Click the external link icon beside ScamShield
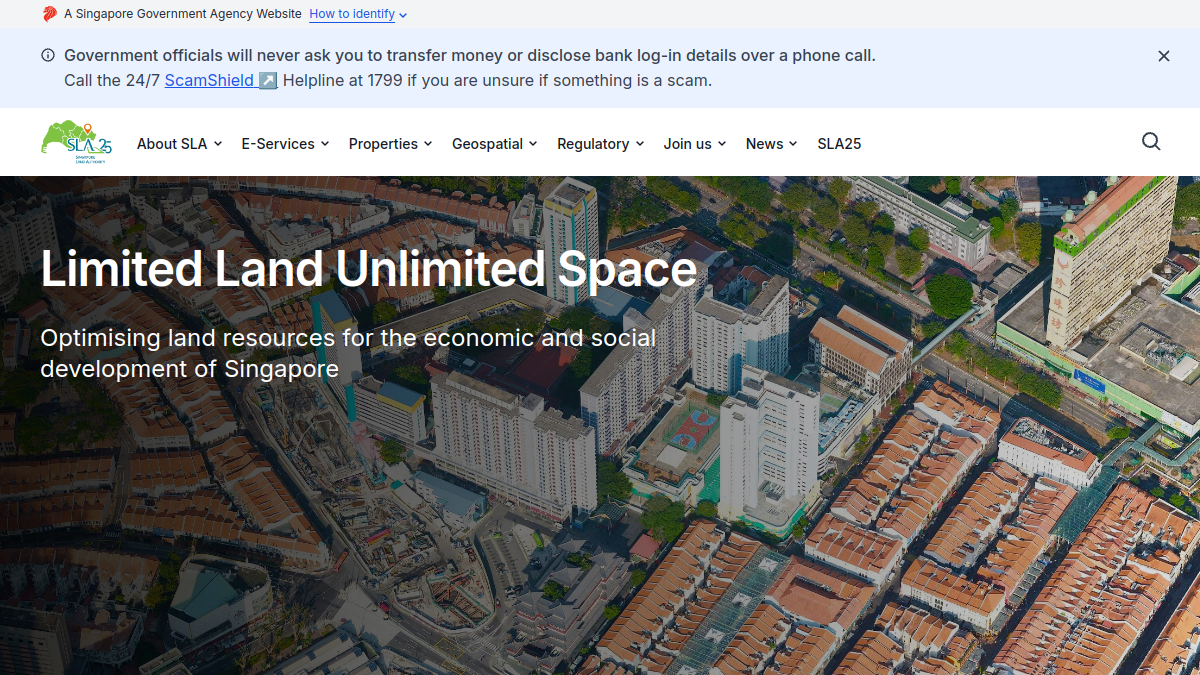Viewport: 1200px width, 675px height. tap(268, 81)
